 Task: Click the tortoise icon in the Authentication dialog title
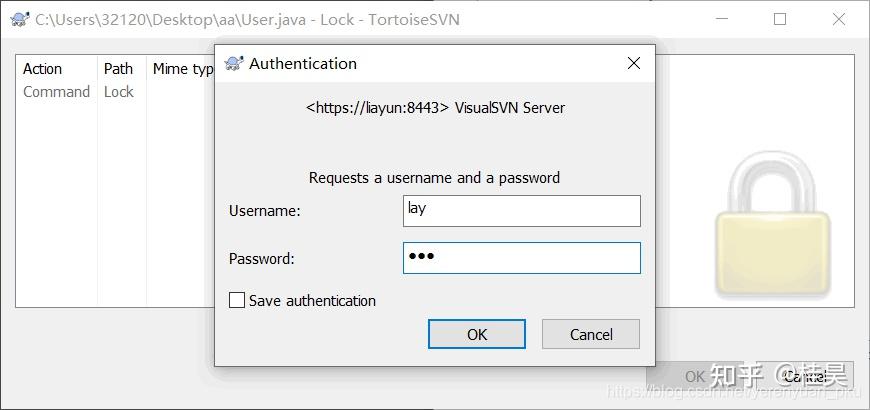point(235,64)
